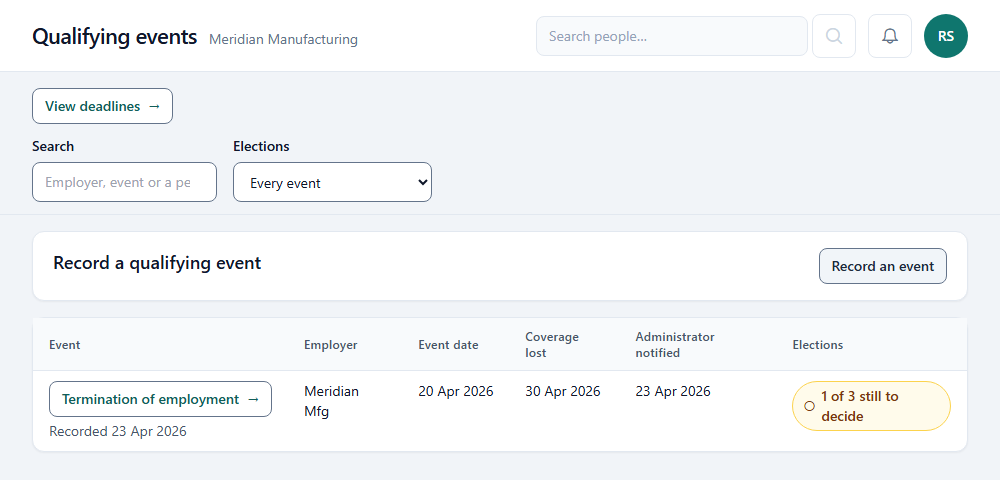This screenshot has height=480, width=1000.
Task: Click the 20 Apr 2026 event date
Action: coord(456,391)
